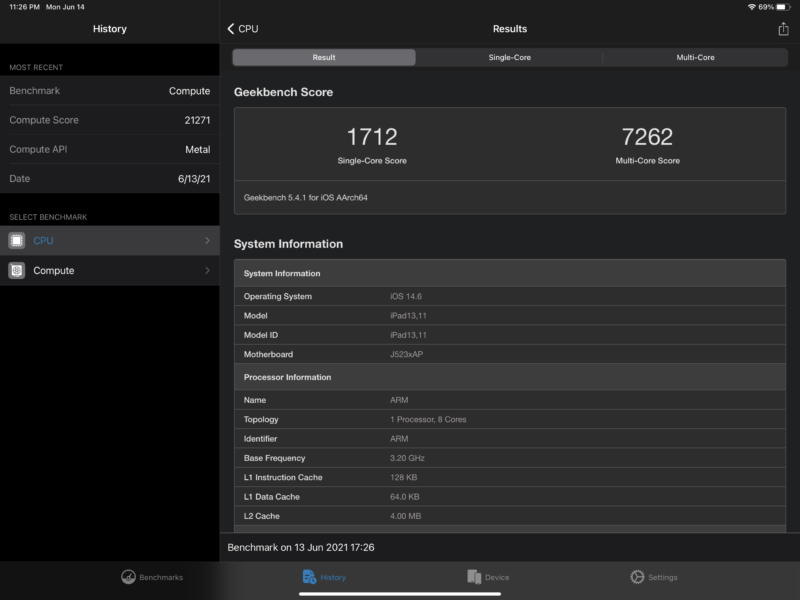Click the 11:26 PM clock in status bar

point(24,7)
